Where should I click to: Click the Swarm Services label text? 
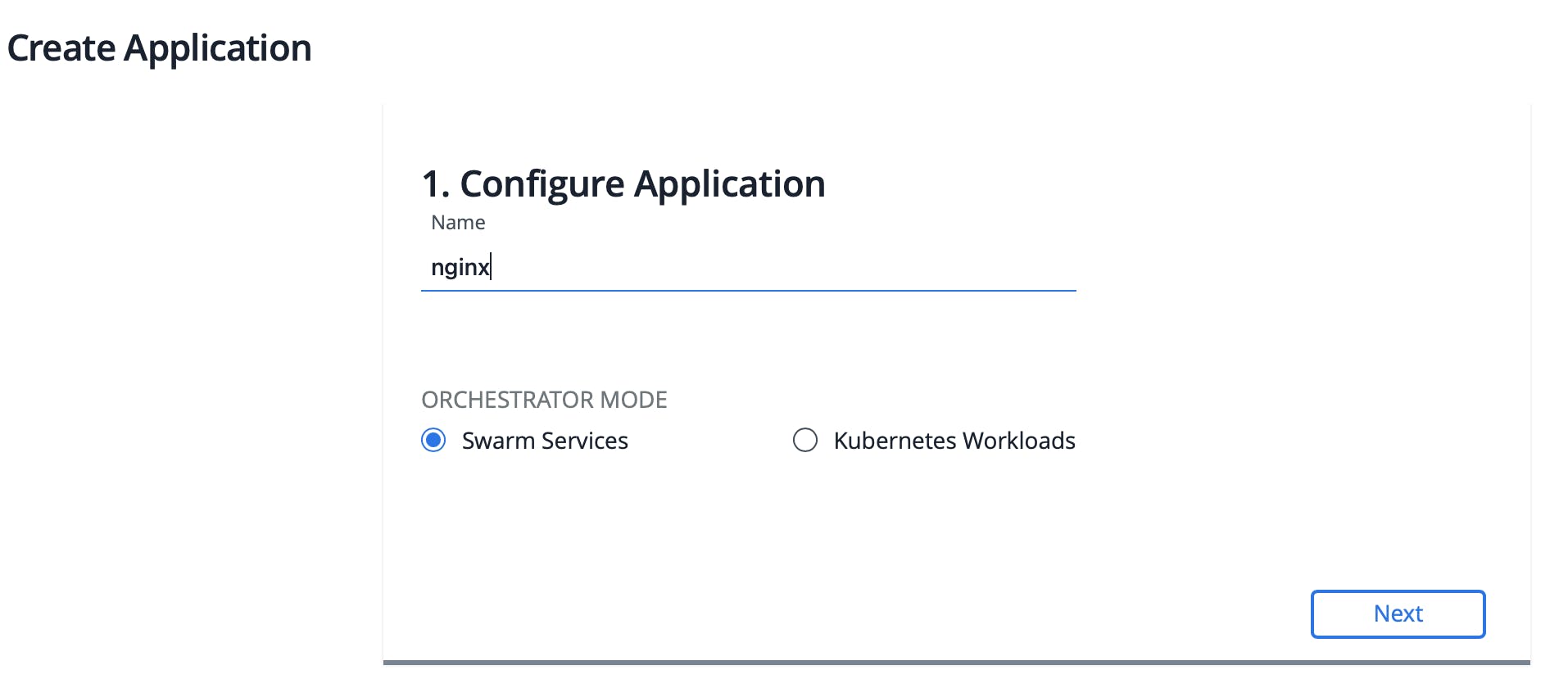[545, 441]
